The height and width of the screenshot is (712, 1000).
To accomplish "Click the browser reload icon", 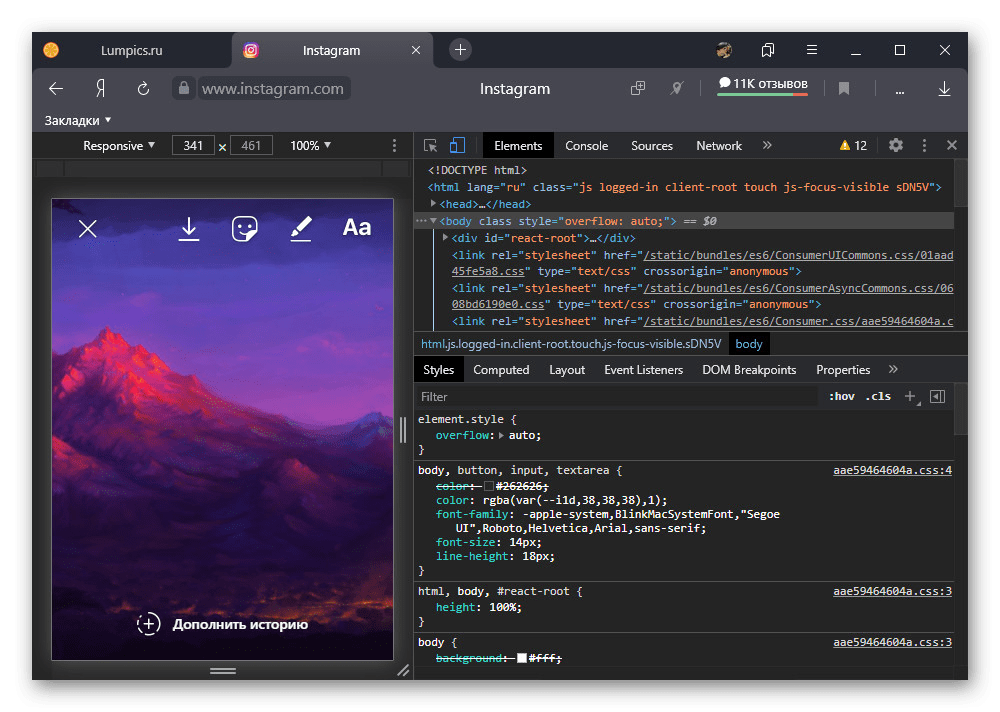I will pos(143,89).
